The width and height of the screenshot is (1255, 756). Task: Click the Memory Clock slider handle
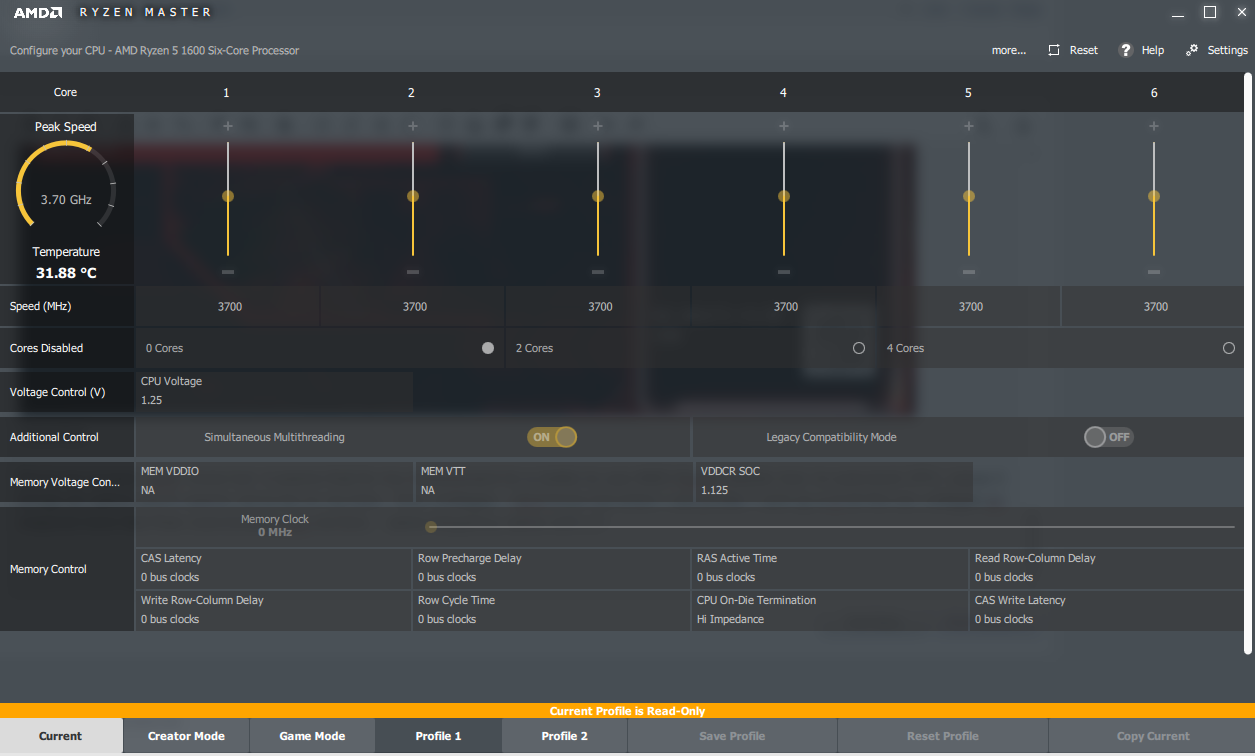tap(431, 527)
